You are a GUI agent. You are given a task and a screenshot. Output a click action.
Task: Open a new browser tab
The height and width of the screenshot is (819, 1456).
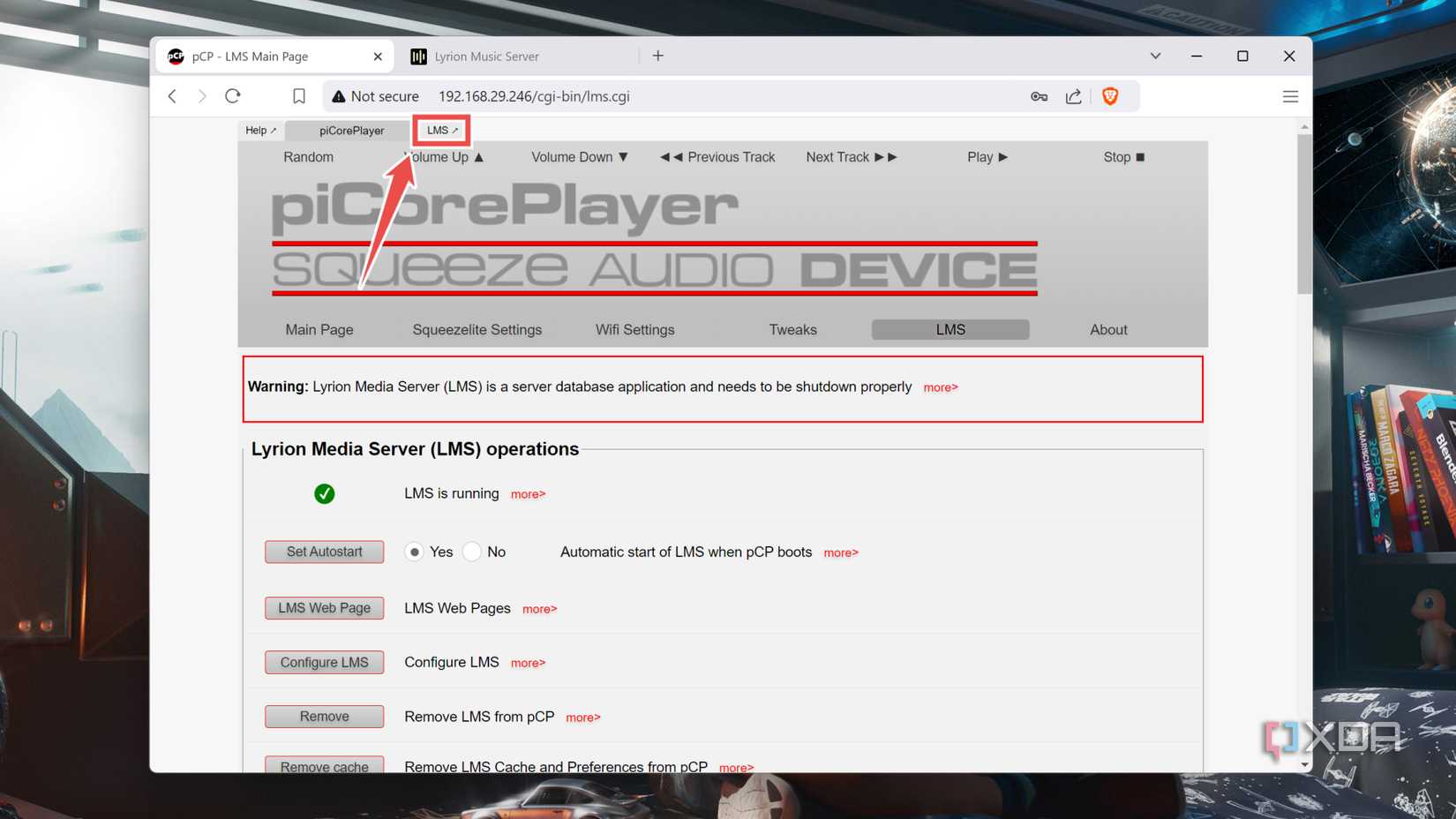coord(657,55)
